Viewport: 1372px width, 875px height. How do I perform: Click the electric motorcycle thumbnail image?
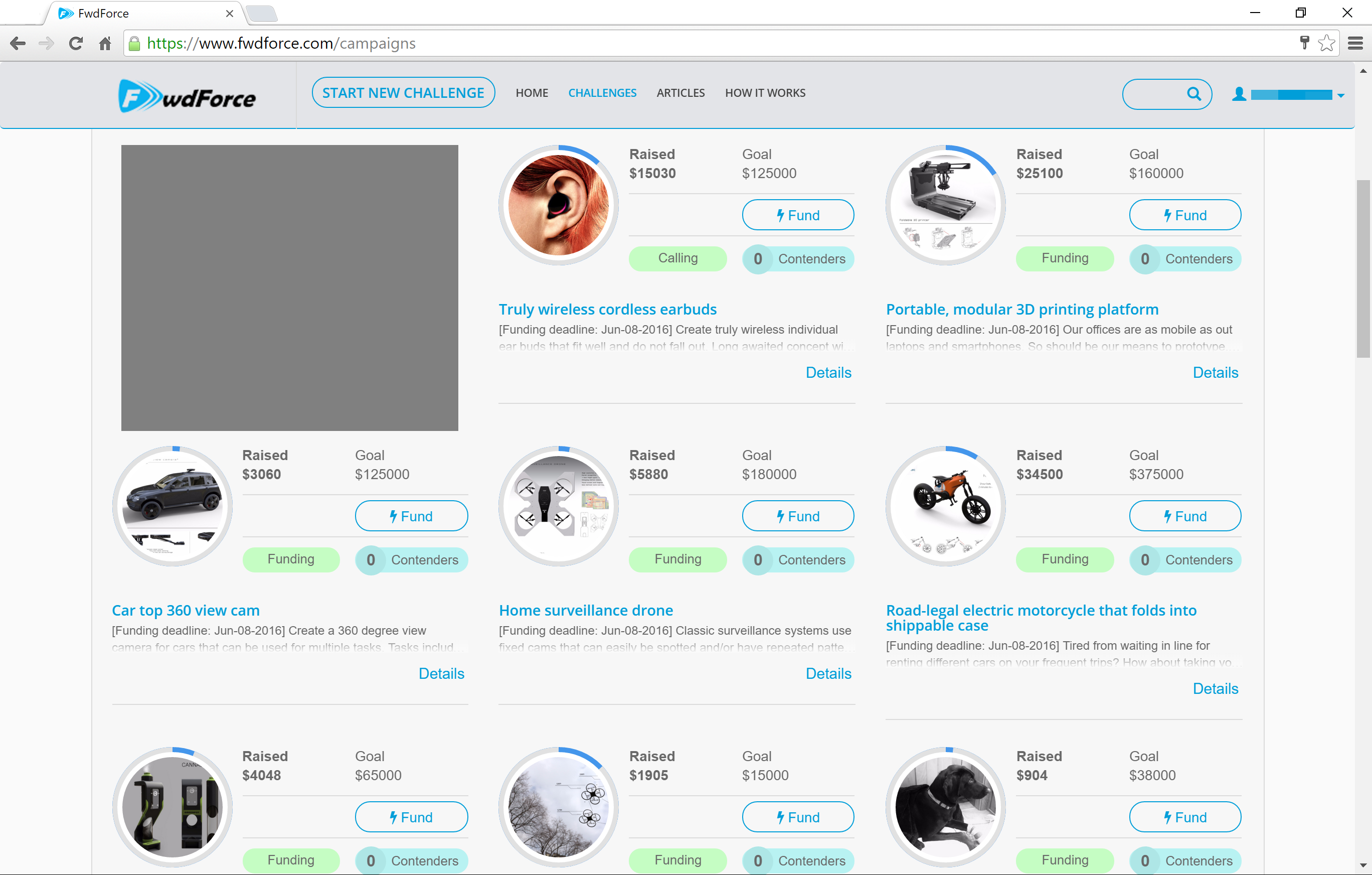pyautogui.click(x=945, y=506)
